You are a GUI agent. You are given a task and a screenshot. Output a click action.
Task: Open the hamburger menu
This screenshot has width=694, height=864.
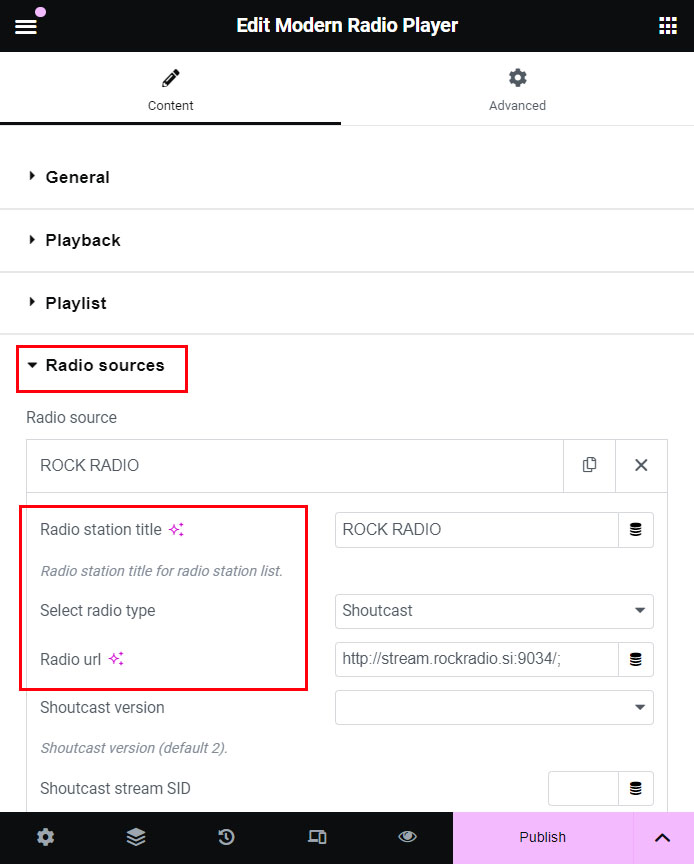coord(26,26)
